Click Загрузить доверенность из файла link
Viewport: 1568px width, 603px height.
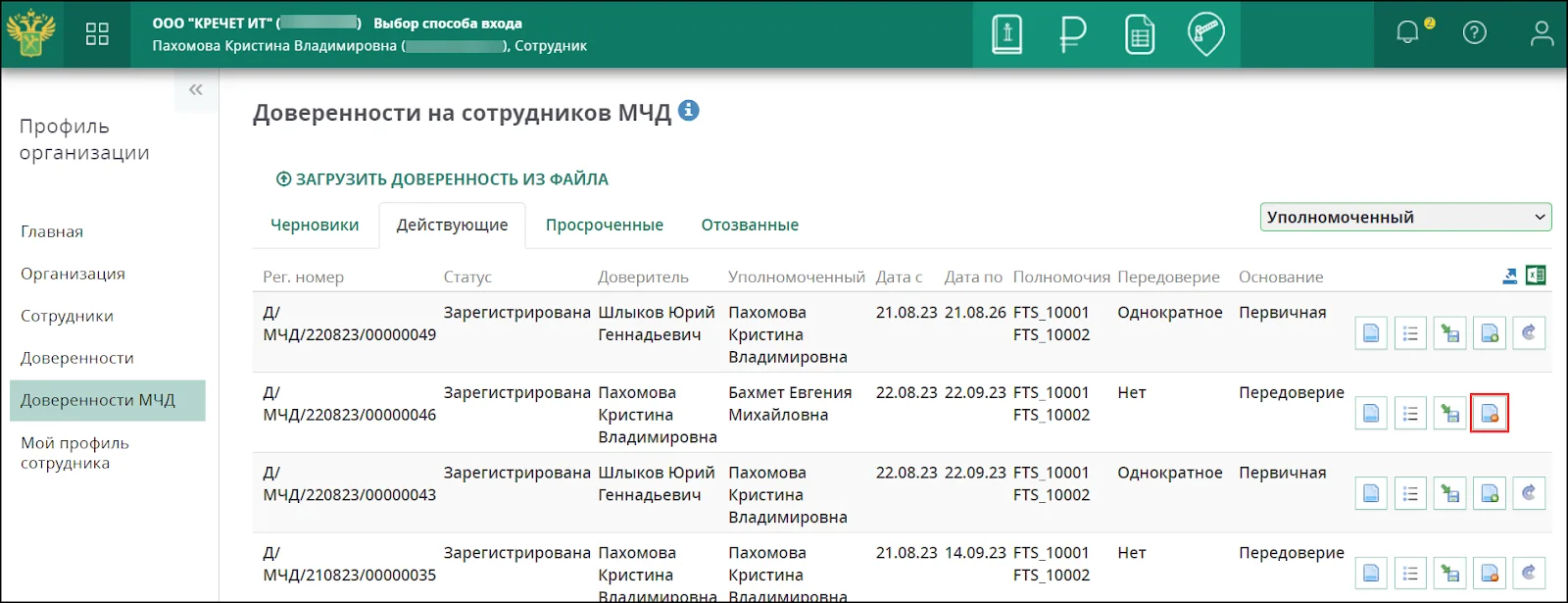tap(442, 179)
